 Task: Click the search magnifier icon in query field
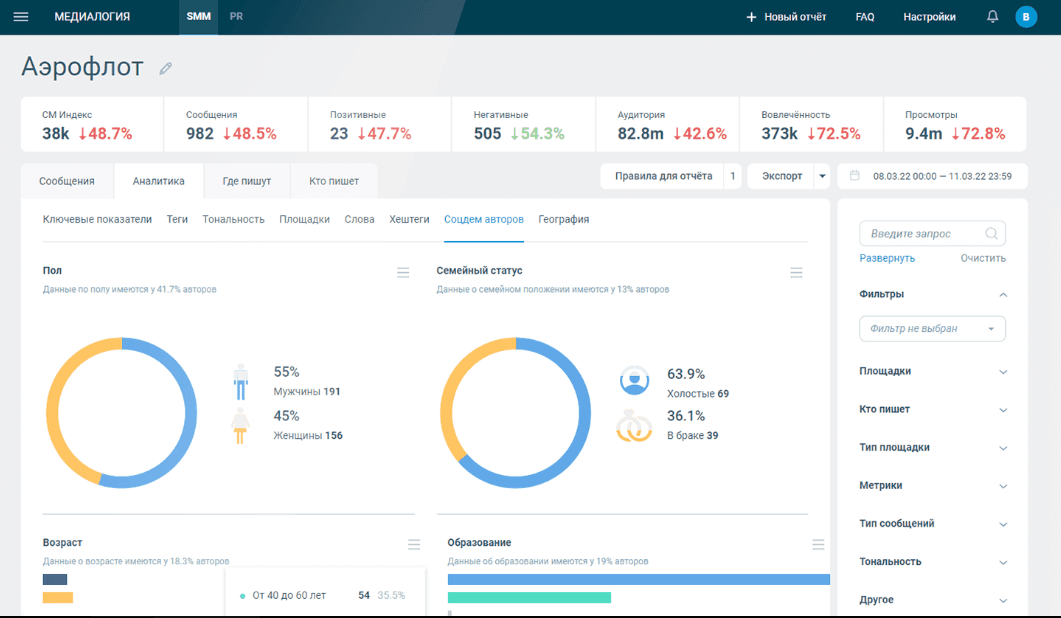[x=991, y=234]
